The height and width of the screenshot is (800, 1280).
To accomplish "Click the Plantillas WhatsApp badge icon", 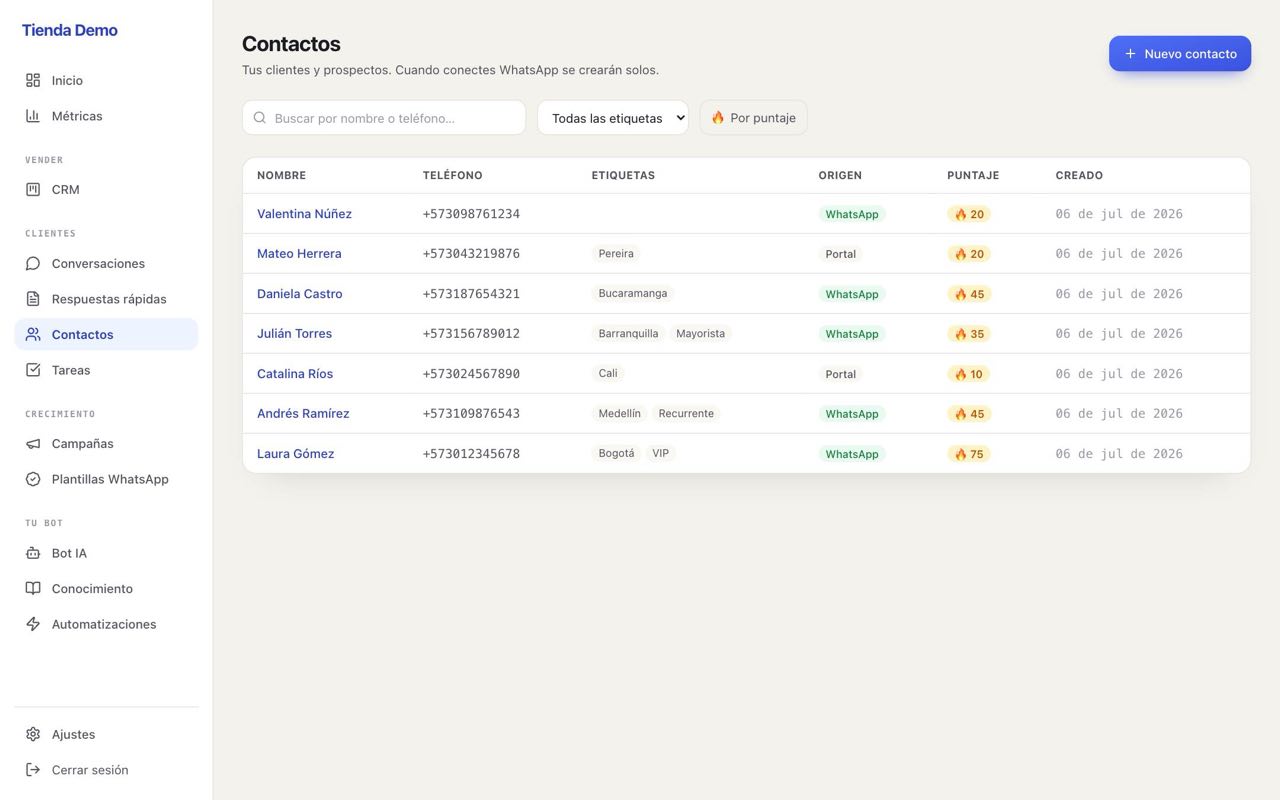I will point(33,479).
